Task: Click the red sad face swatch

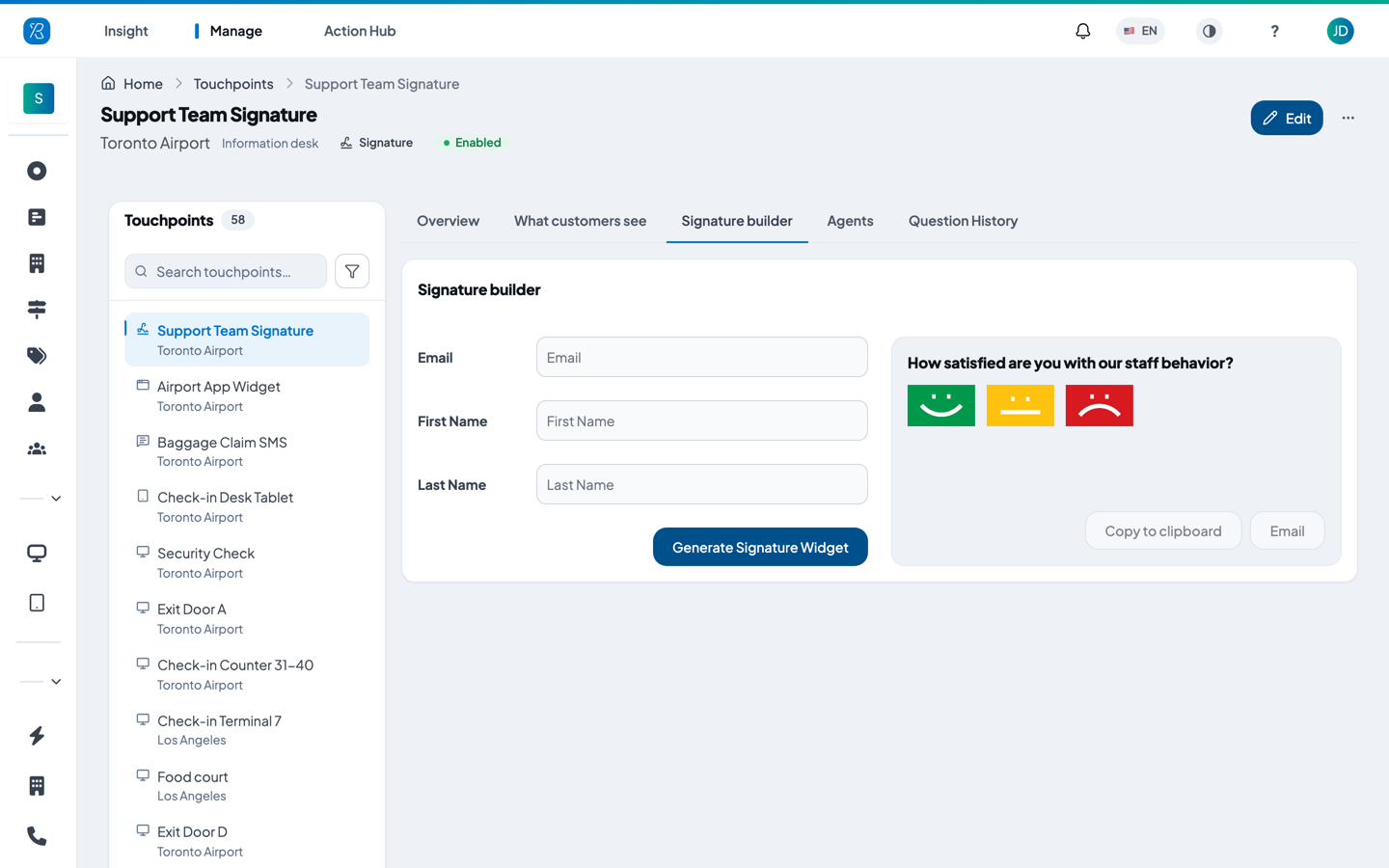Action: point(1100,405)
